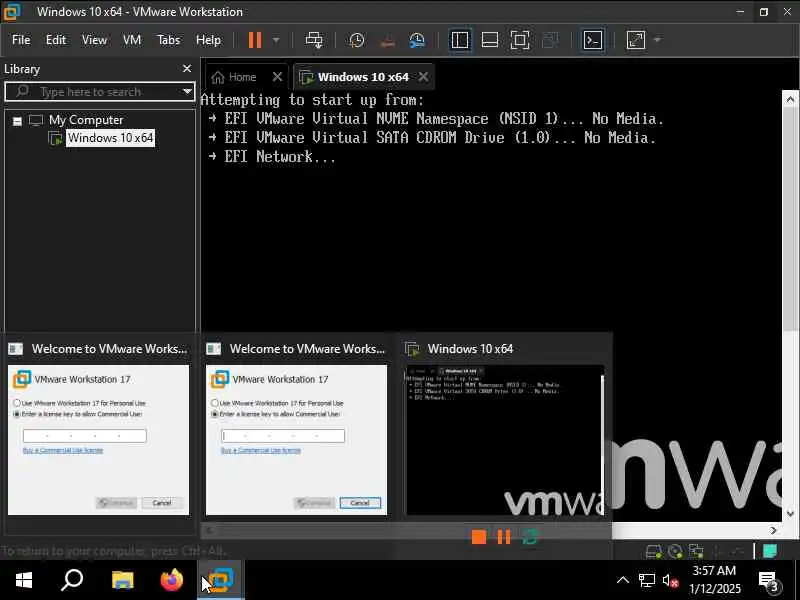Click the CD/DVD drive status bar icon
800x600 pixels.
click(x=675, y=552)
